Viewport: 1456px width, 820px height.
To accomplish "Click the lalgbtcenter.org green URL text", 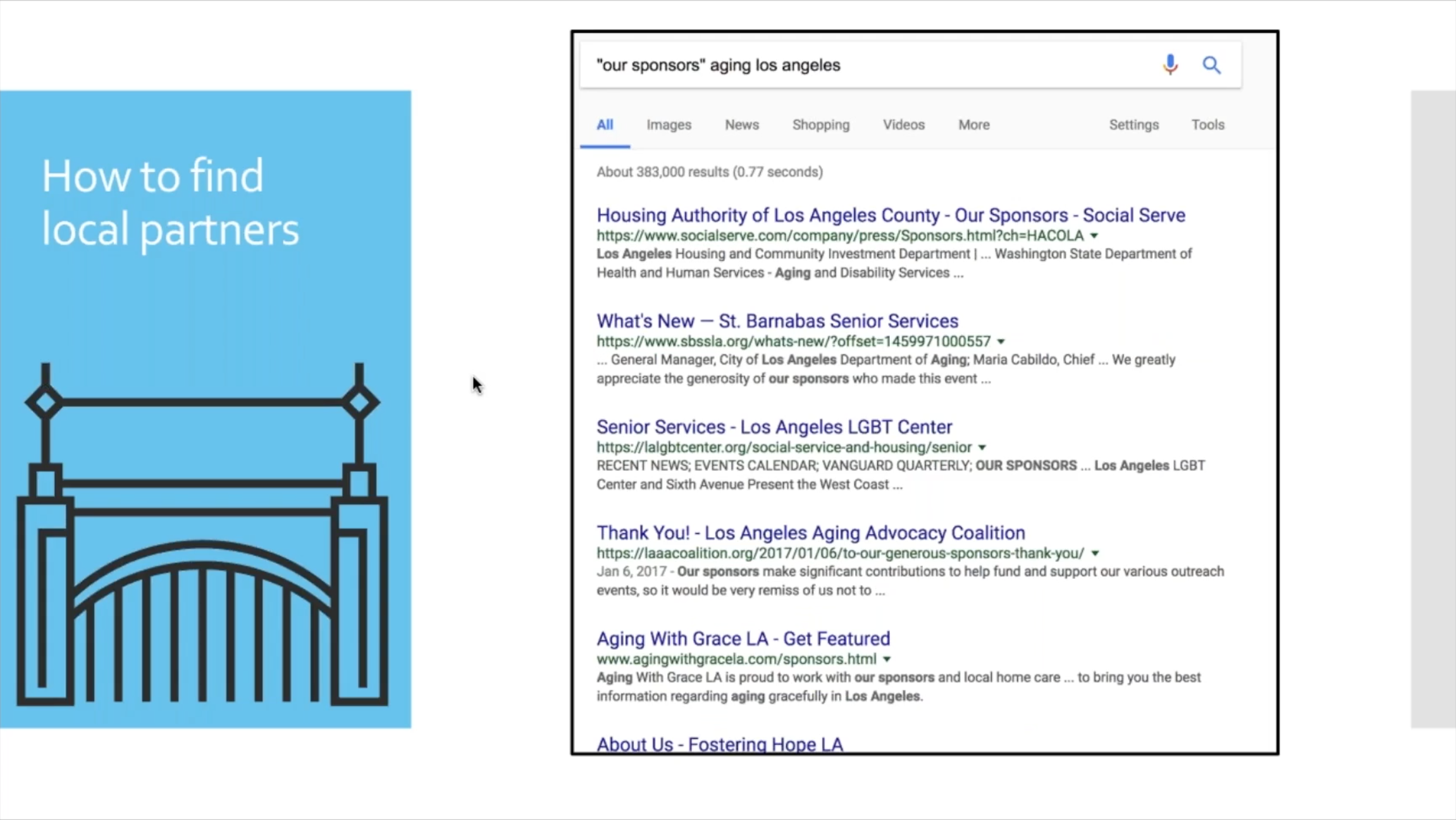I will [784, 447].
